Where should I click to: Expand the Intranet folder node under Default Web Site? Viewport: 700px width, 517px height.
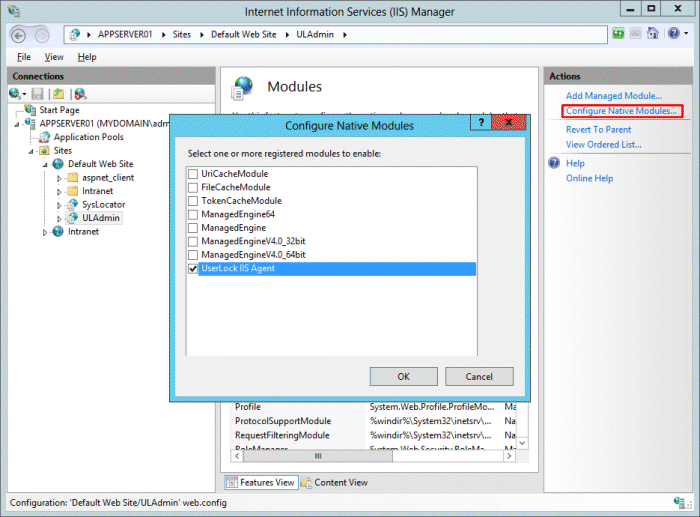click(59, 192)
